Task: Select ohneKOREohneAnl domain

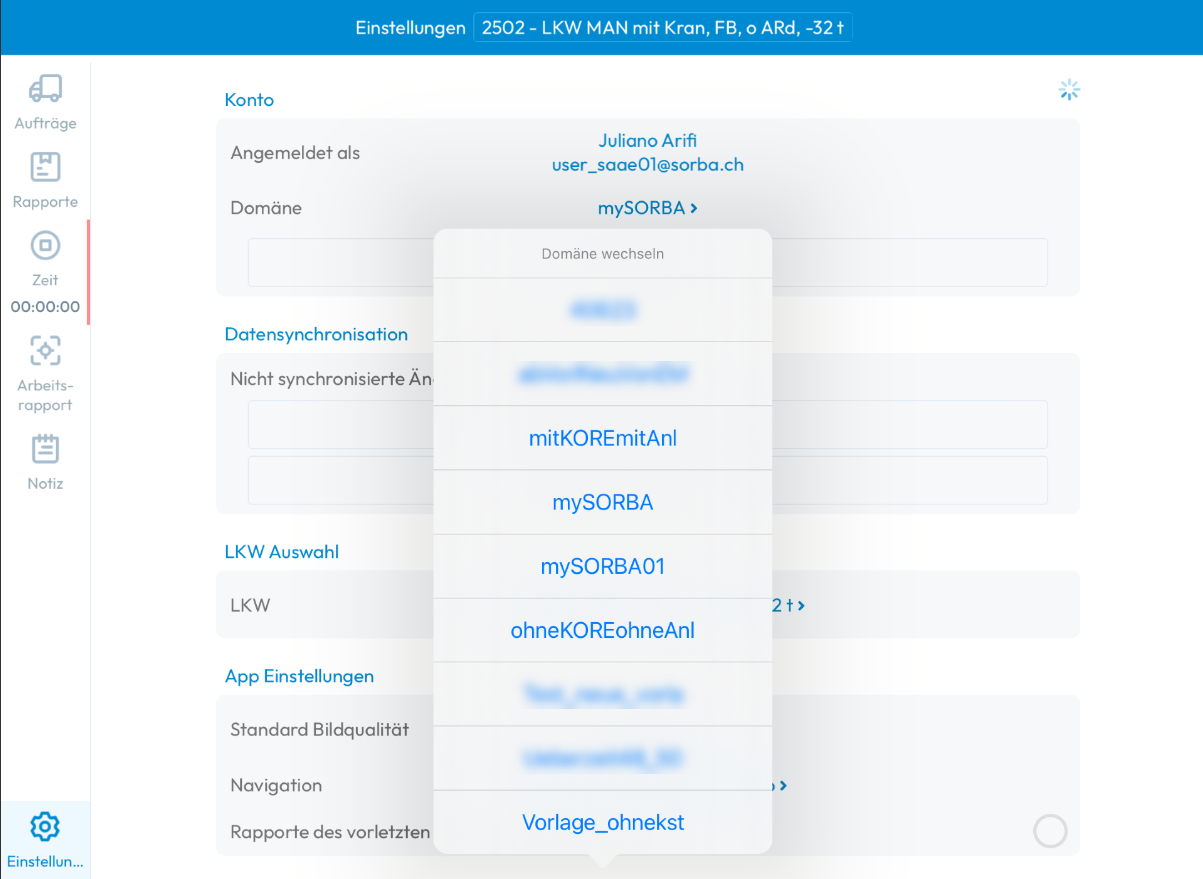Action: click(603, 630)
